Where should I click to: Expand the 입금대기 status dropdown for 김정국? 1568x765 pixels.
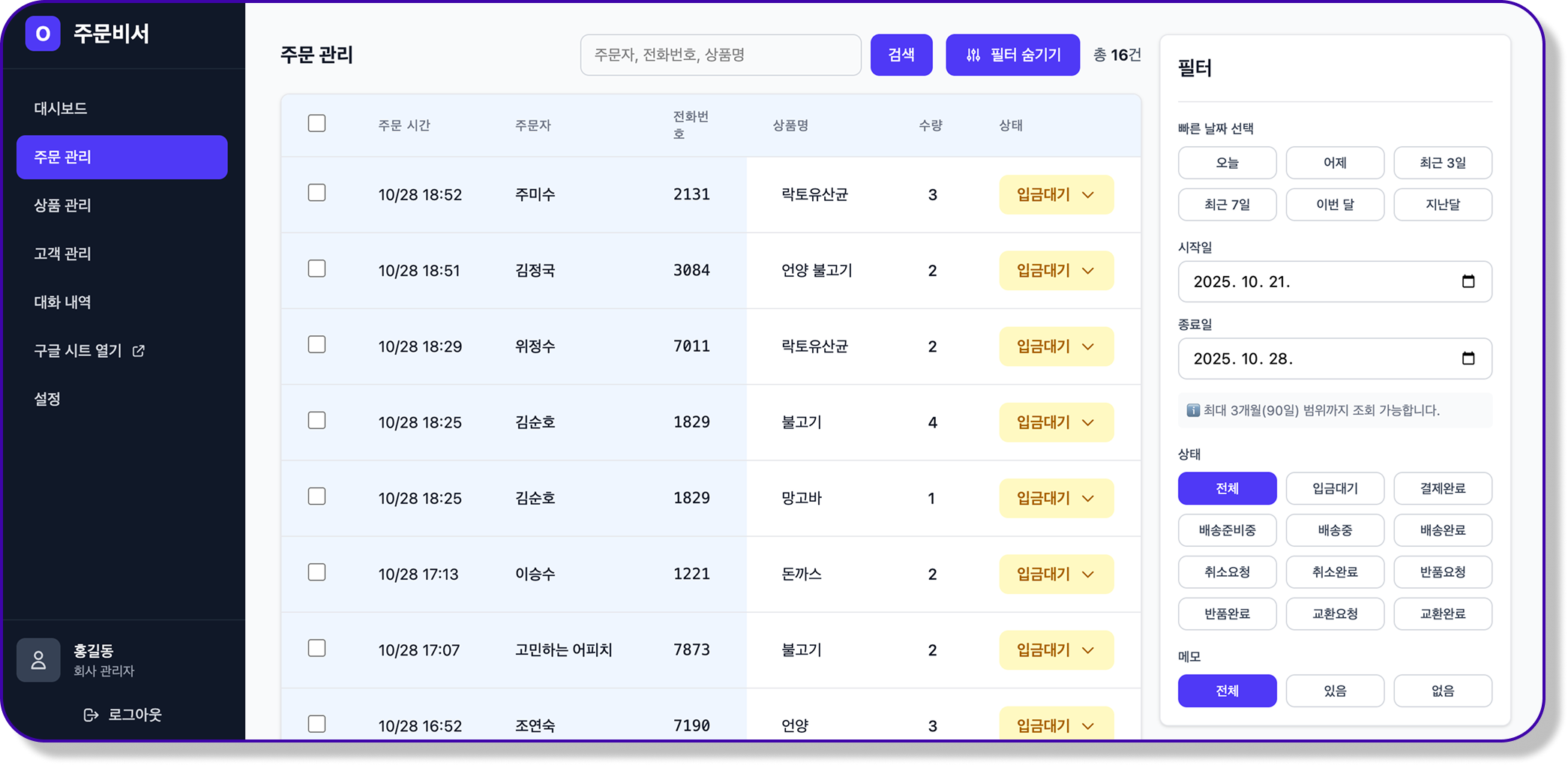(1056, 271)
